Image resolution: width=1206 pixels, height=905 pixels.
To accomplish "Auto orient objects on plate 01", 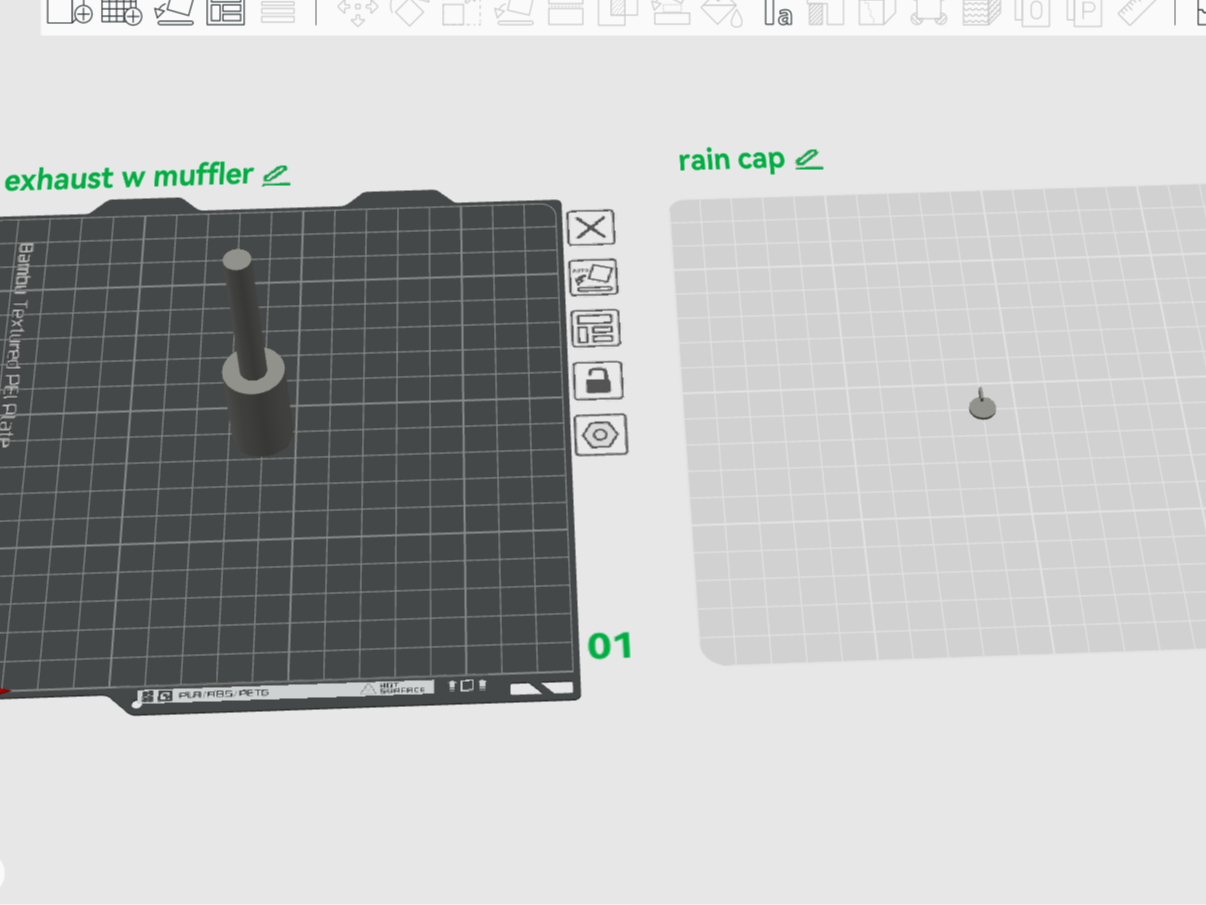I will pos(593,277).
